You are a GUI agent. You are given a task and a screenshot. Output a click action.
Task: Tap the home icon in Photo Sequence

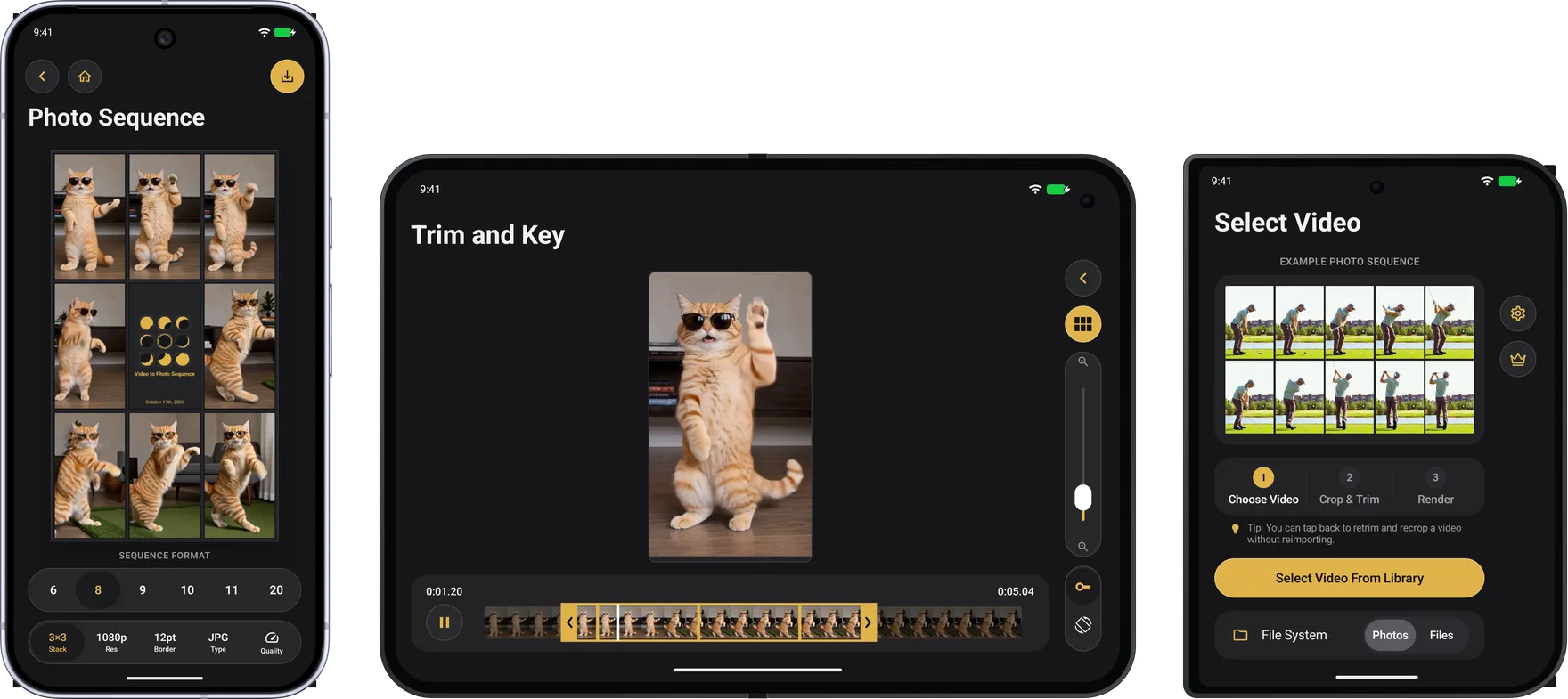tap(85, 77)
